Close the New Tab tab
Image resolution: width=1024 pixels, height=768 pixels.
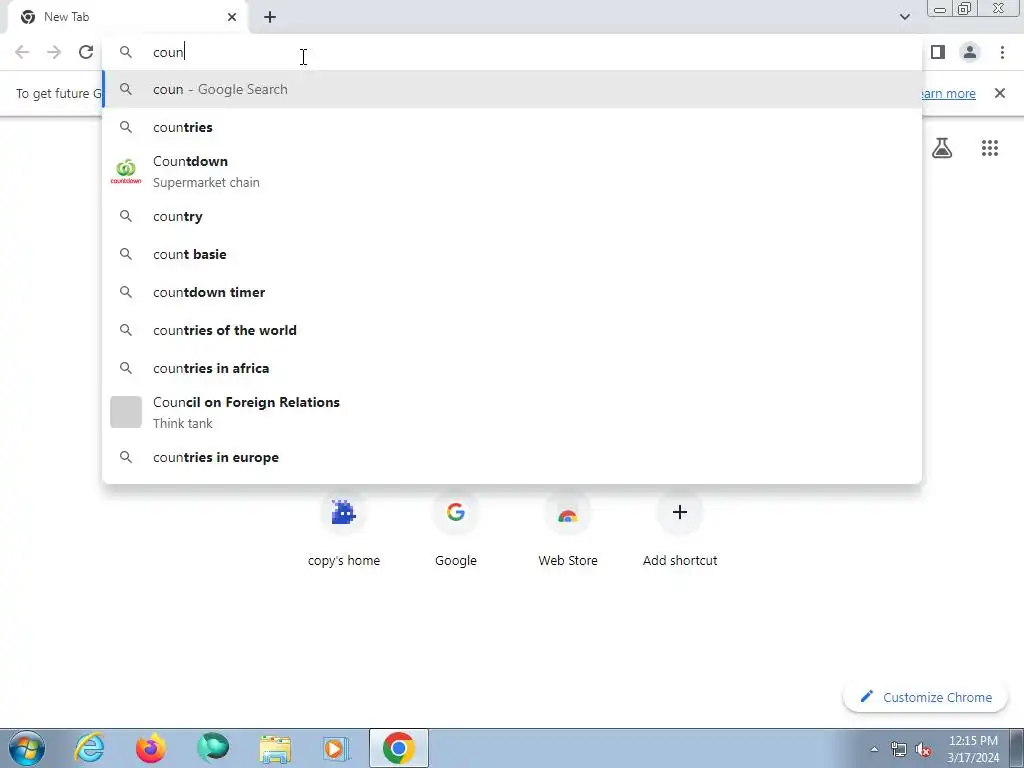tap(232, 17)
